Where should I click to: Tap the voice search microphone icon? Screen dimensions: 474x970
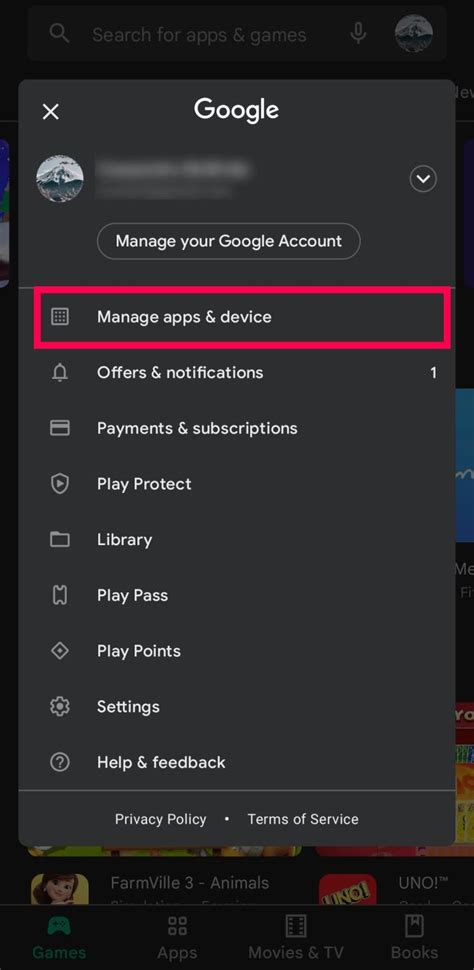coord(358,33)
